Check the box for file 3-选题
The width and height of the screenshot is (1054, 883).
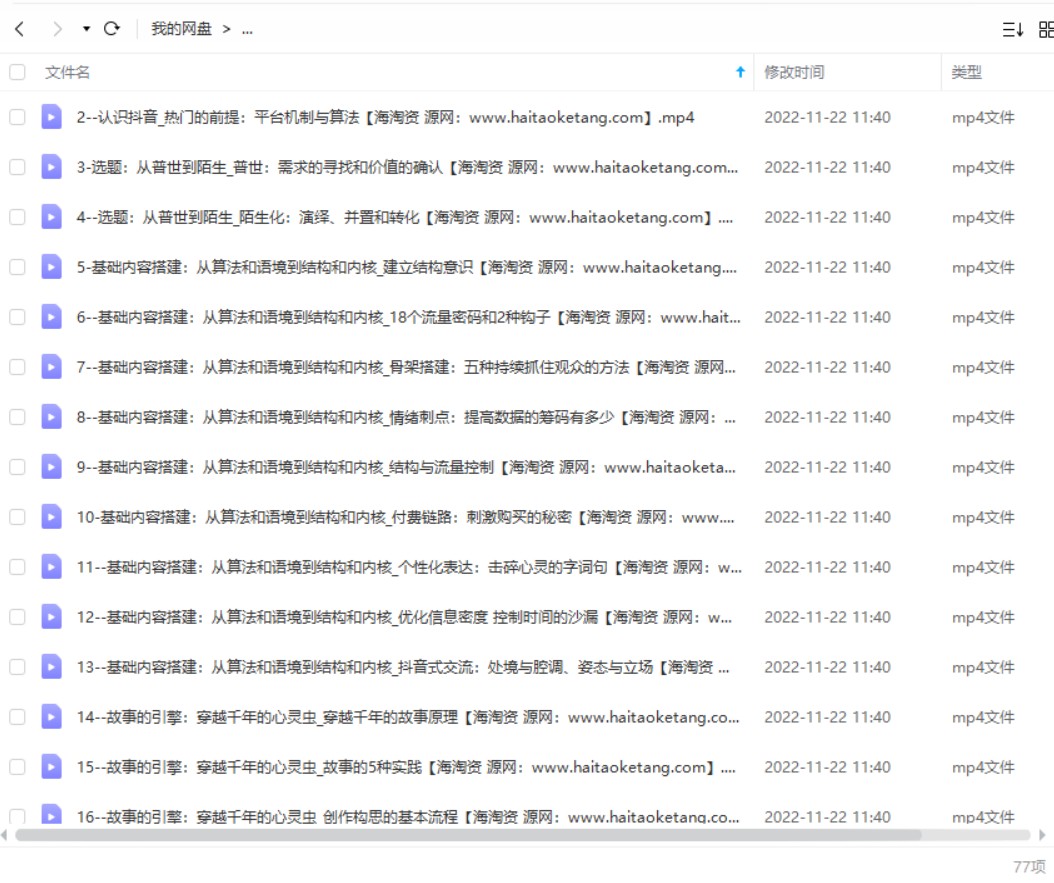click(x=17, y=167)
